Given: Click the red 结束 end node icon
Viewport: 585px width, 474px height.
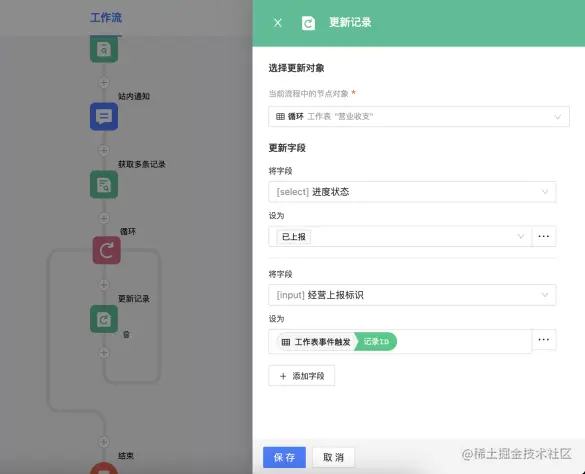Looking at the screenshot, I should coord(104,468).
